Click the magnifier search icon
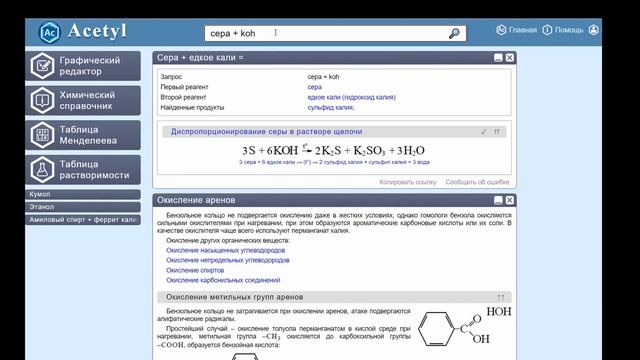The image size is (640, 360). [x=454, y=33]
